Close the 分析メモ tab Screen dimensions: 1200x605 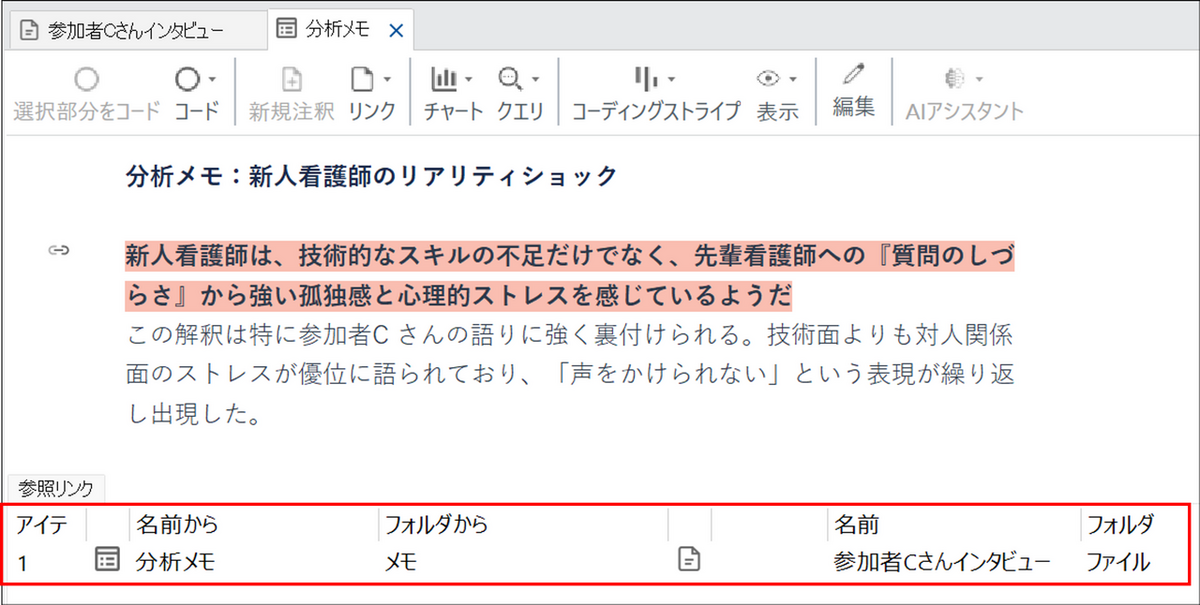click(395, 30)
